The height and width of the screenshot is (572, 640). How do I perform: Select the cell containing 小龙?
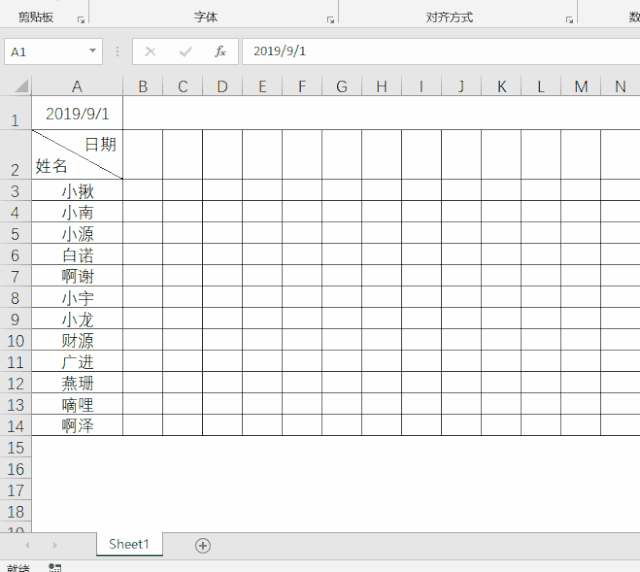coord(77,318)
